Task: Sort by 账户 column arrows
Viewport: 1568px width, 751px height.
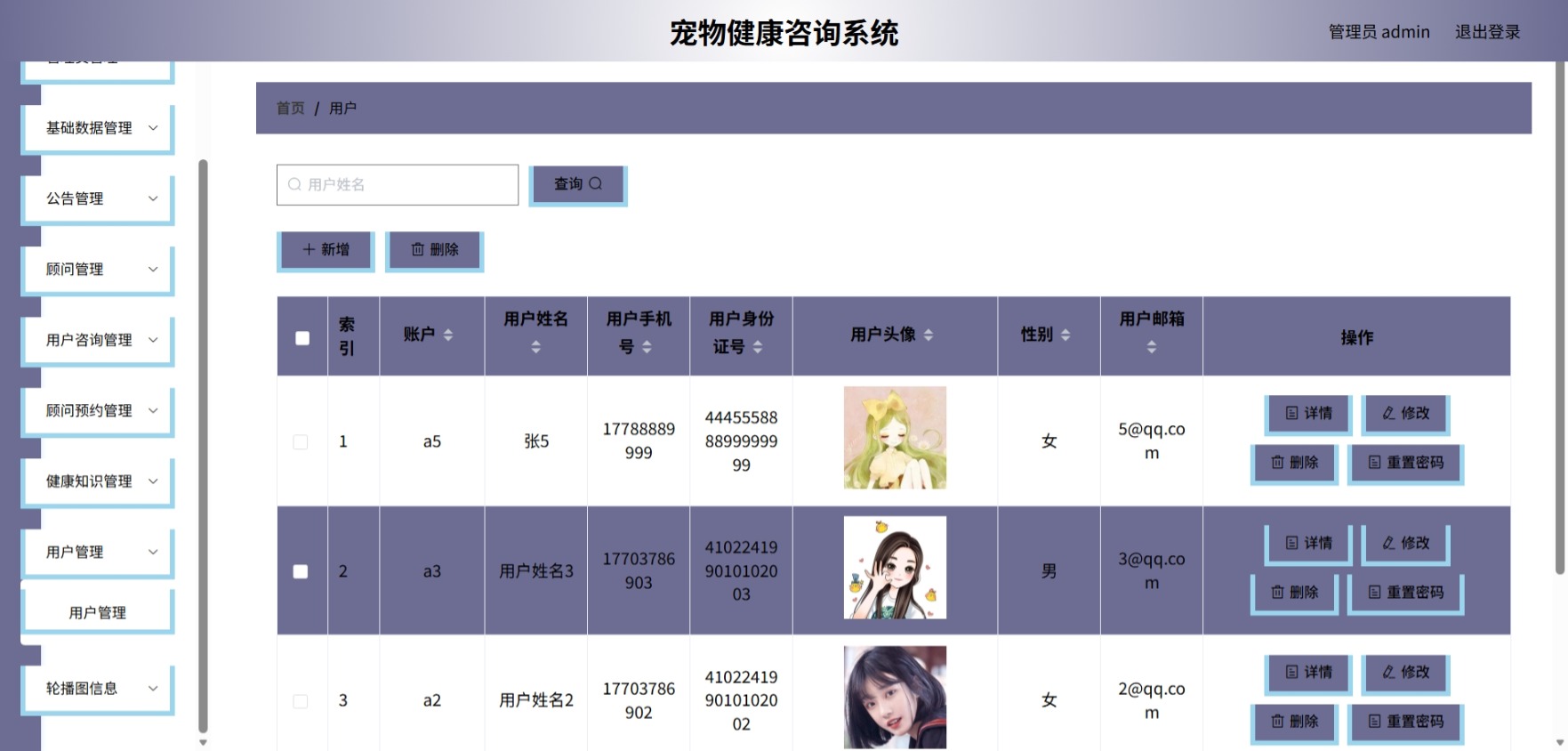Action: click(448, 335)
